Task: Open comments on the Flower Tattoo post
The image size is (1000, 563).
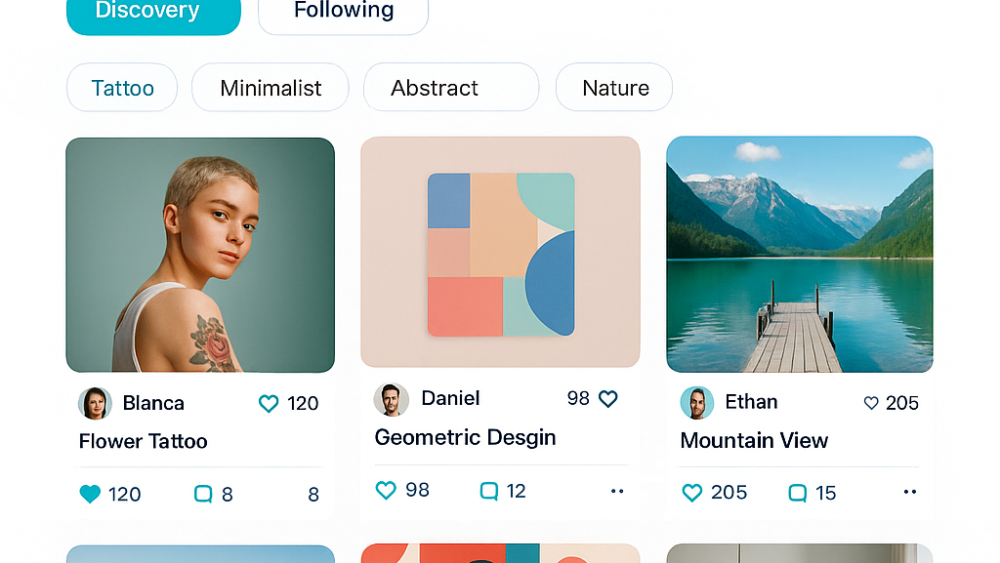Action: coord(203,494)
